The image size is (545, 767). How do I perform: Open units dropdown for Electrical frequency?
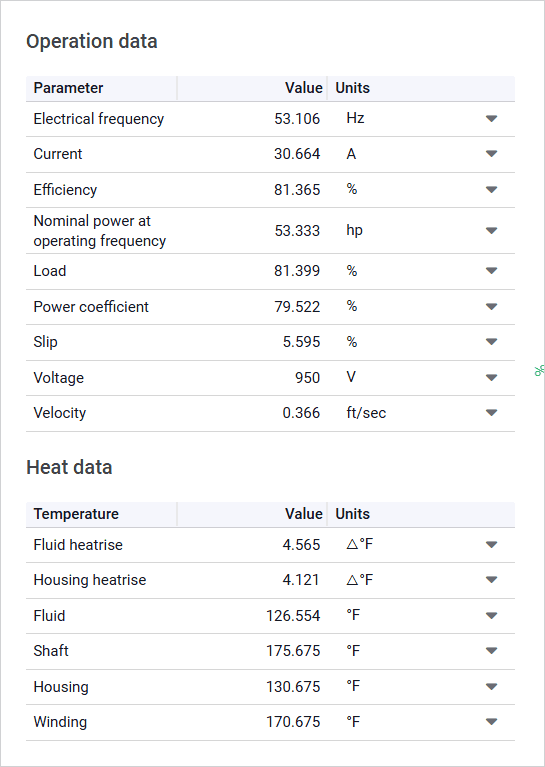(x=491, y=118)
